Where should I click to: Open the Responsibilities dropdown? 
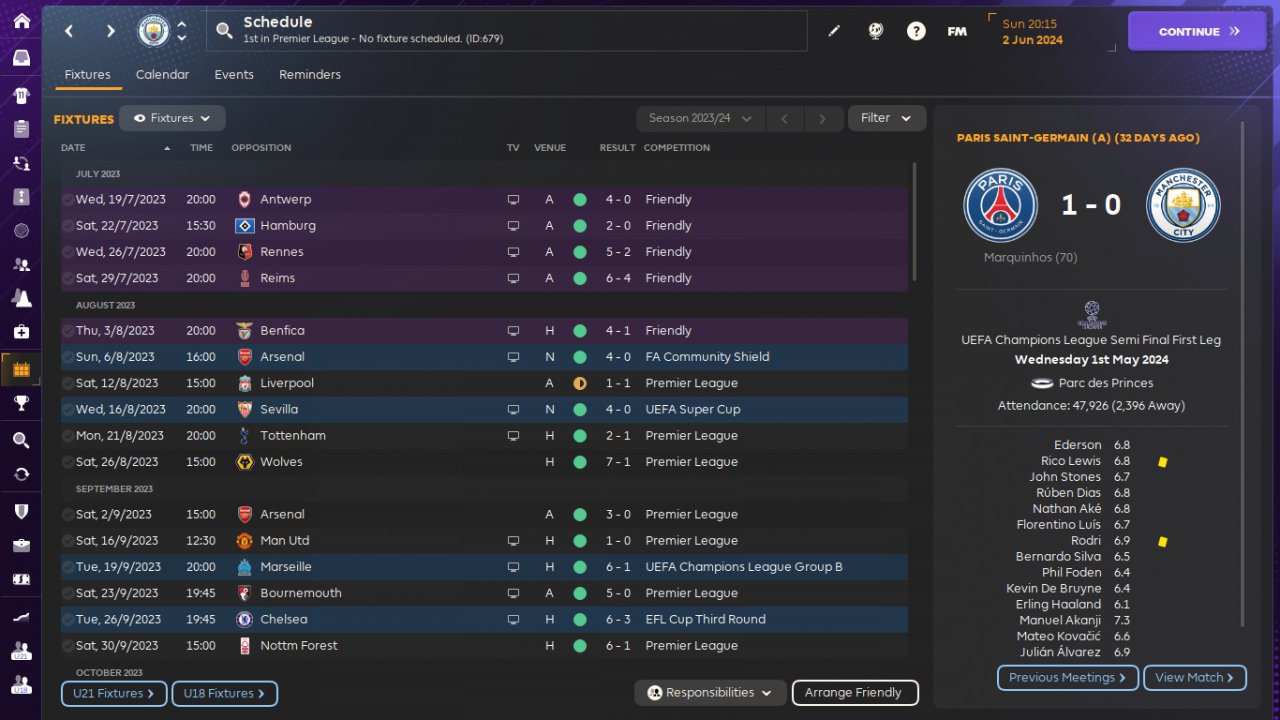tap(710, 693)
